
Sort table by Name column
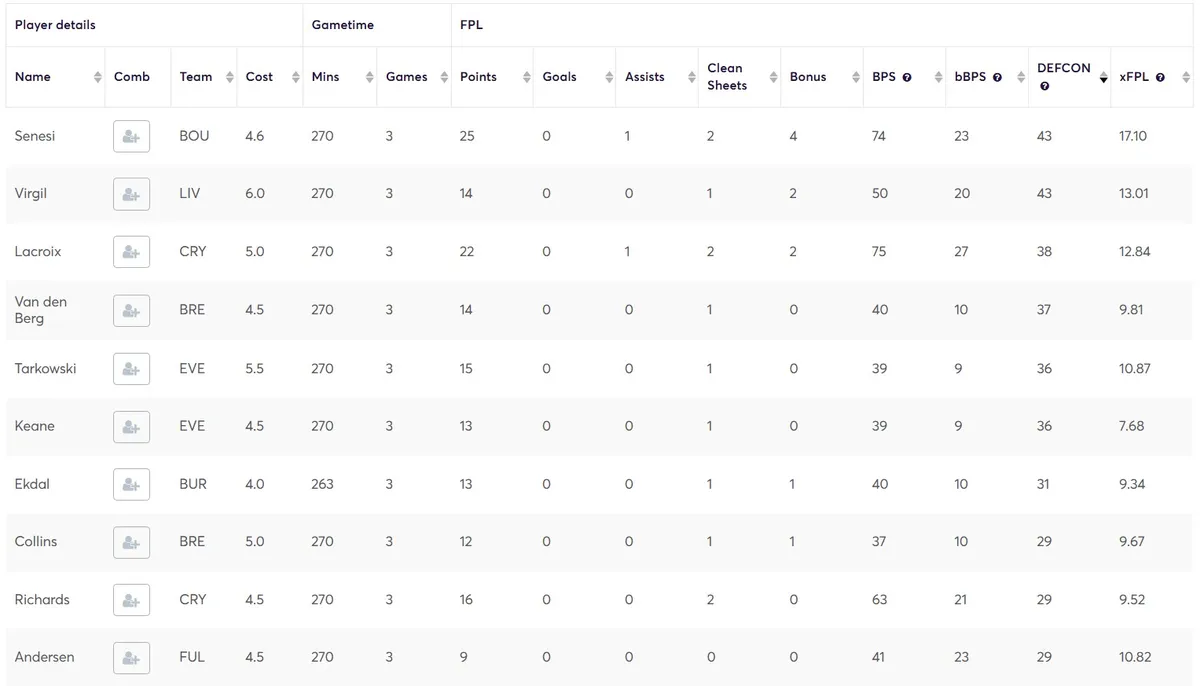point(97,77)
